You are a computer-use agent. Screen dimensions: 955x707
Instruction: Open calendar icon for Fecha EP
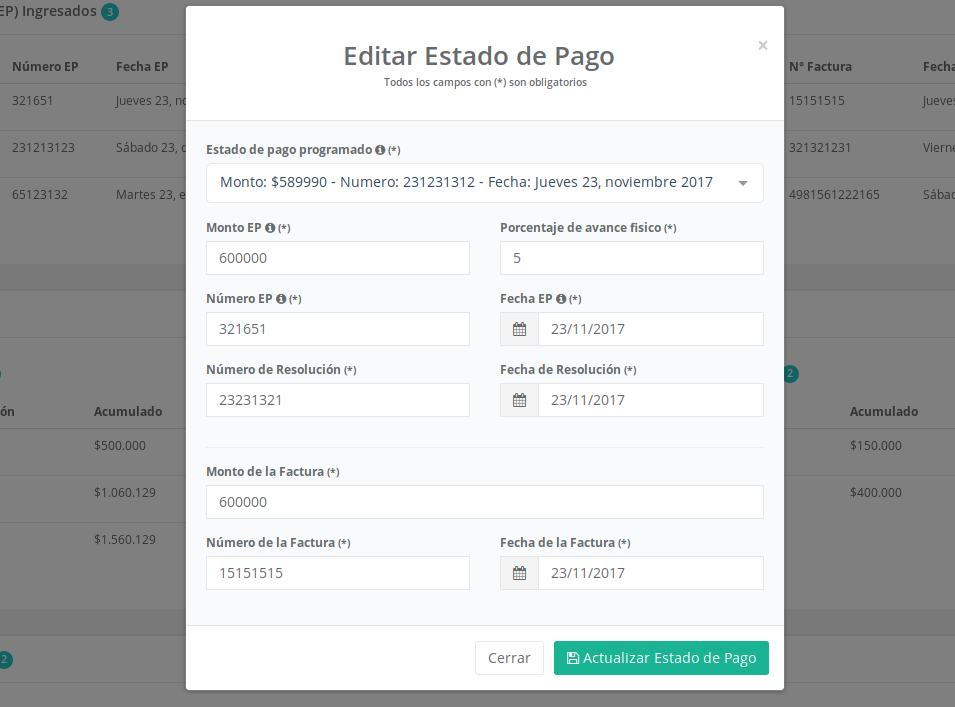[x=519, y=329]
